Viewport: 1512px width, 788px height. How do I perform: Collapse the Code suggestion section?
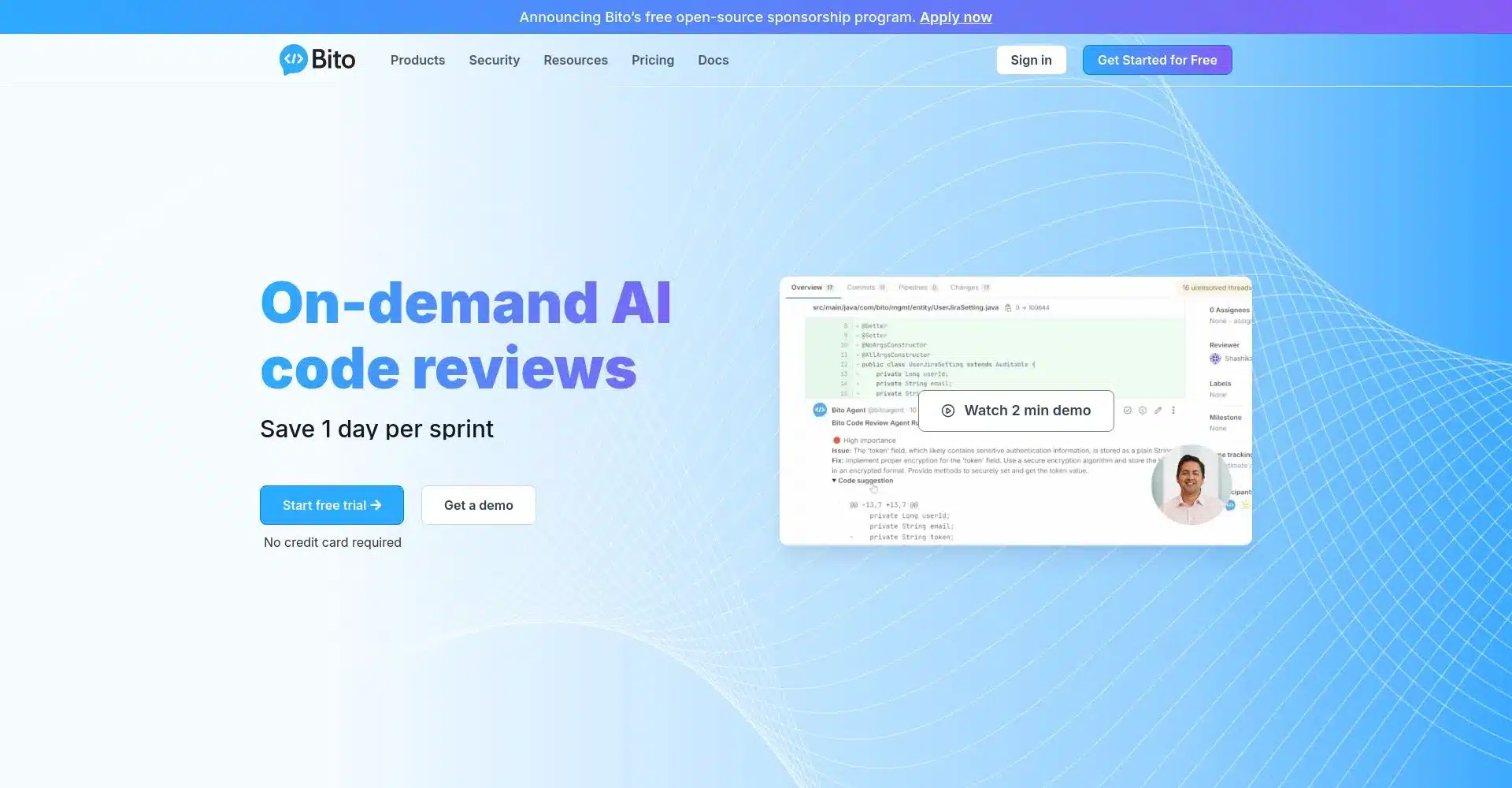point(862,481)
